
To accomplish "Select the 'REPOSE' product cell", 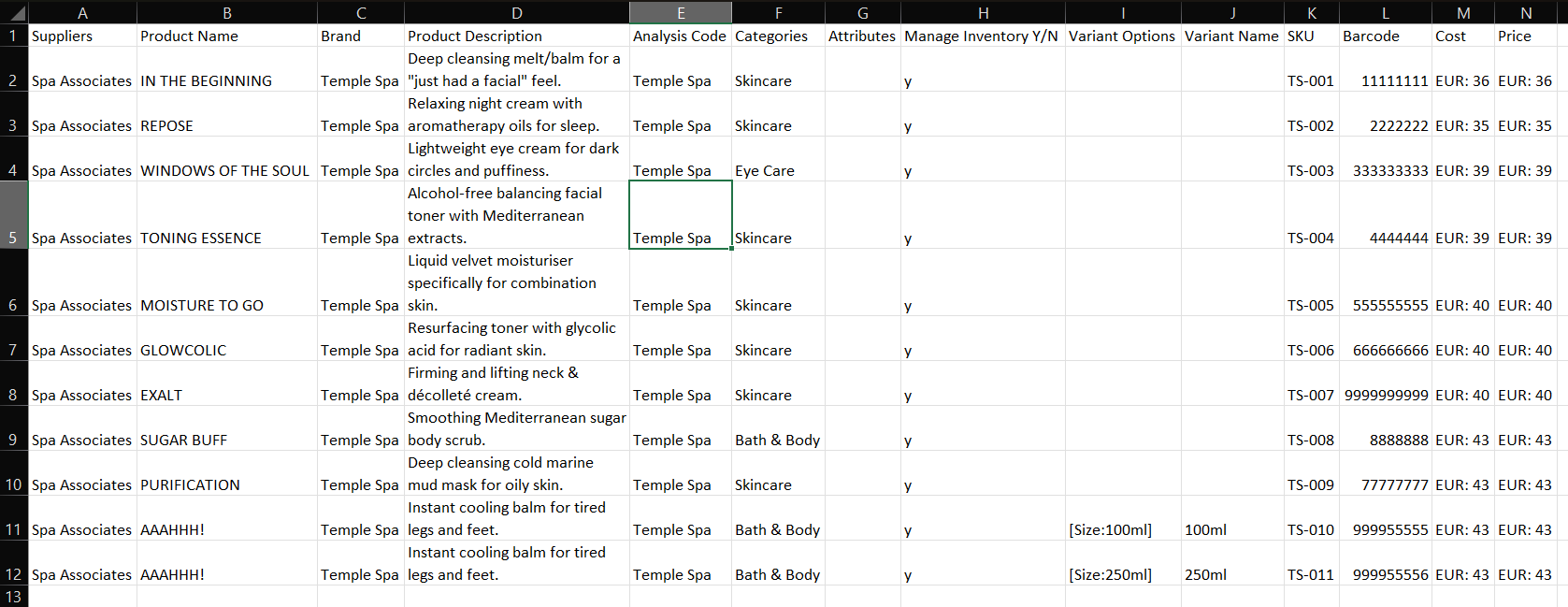I will [x=227, y=114].
